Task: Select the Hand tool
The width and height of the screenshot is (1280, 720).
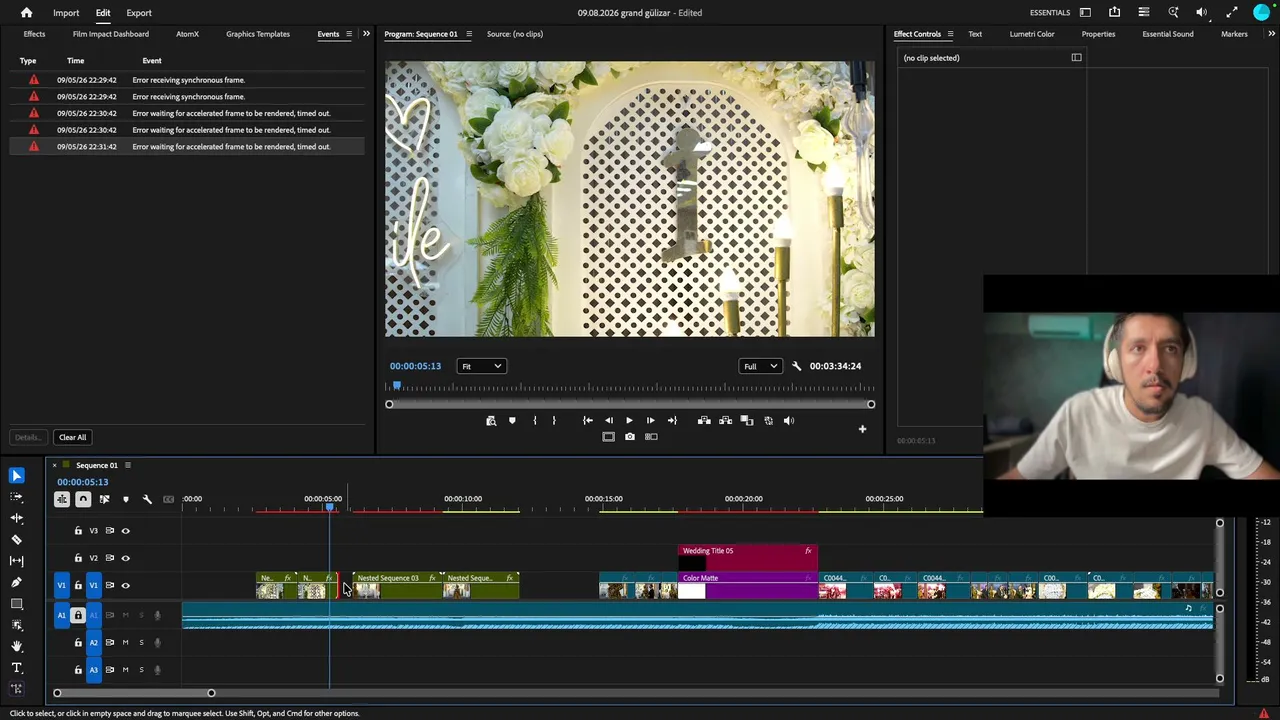Action: pos(16,646)
